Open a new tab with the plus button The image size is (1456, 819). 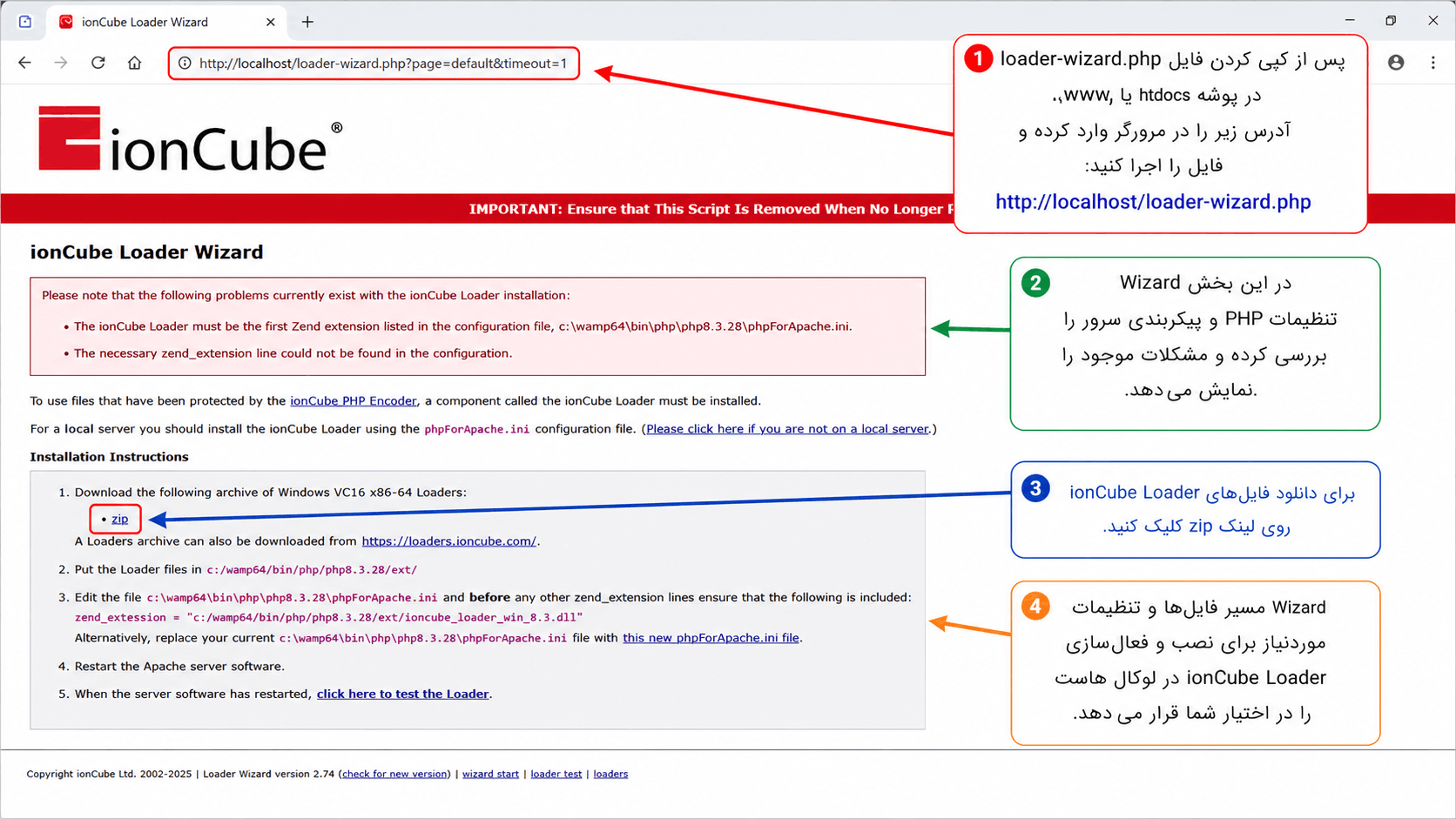(x=307, y=22)
